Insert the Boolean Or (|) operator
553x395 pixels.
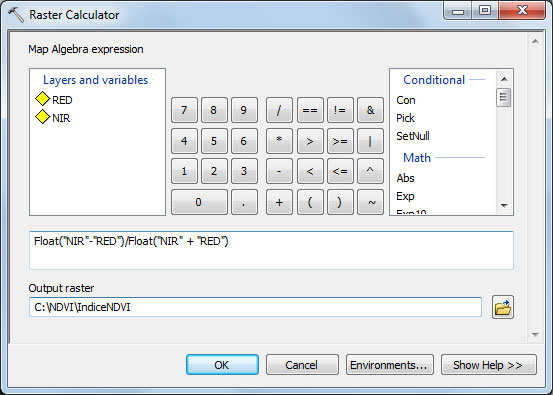coord(370,141)
